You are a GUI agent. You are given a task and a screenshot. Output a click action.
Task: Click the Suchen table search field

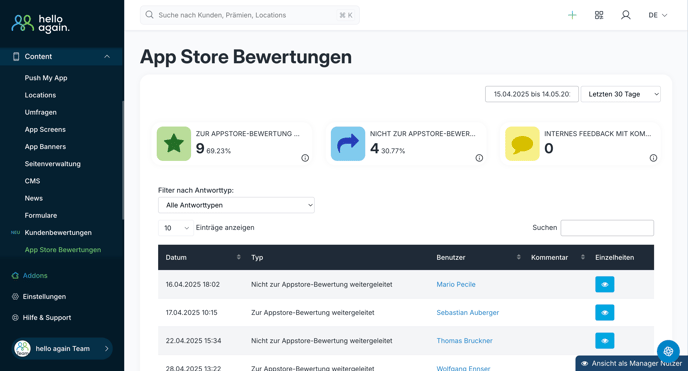point(607,228)
